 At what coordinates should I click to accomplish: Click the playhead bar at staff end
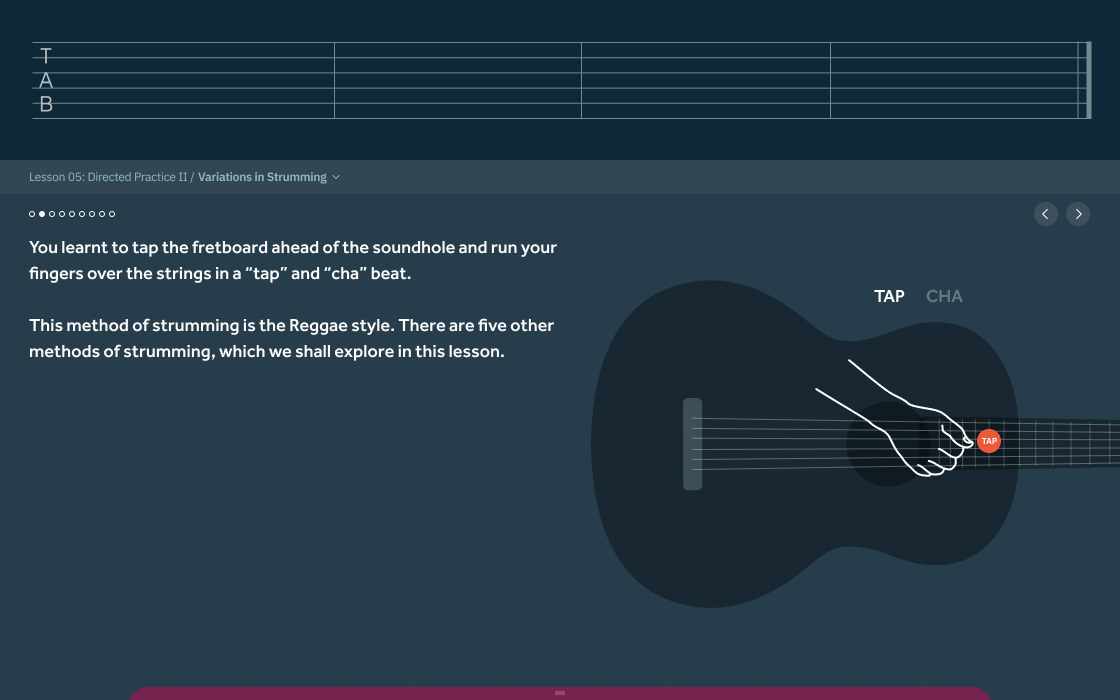tap(1088, 80)
